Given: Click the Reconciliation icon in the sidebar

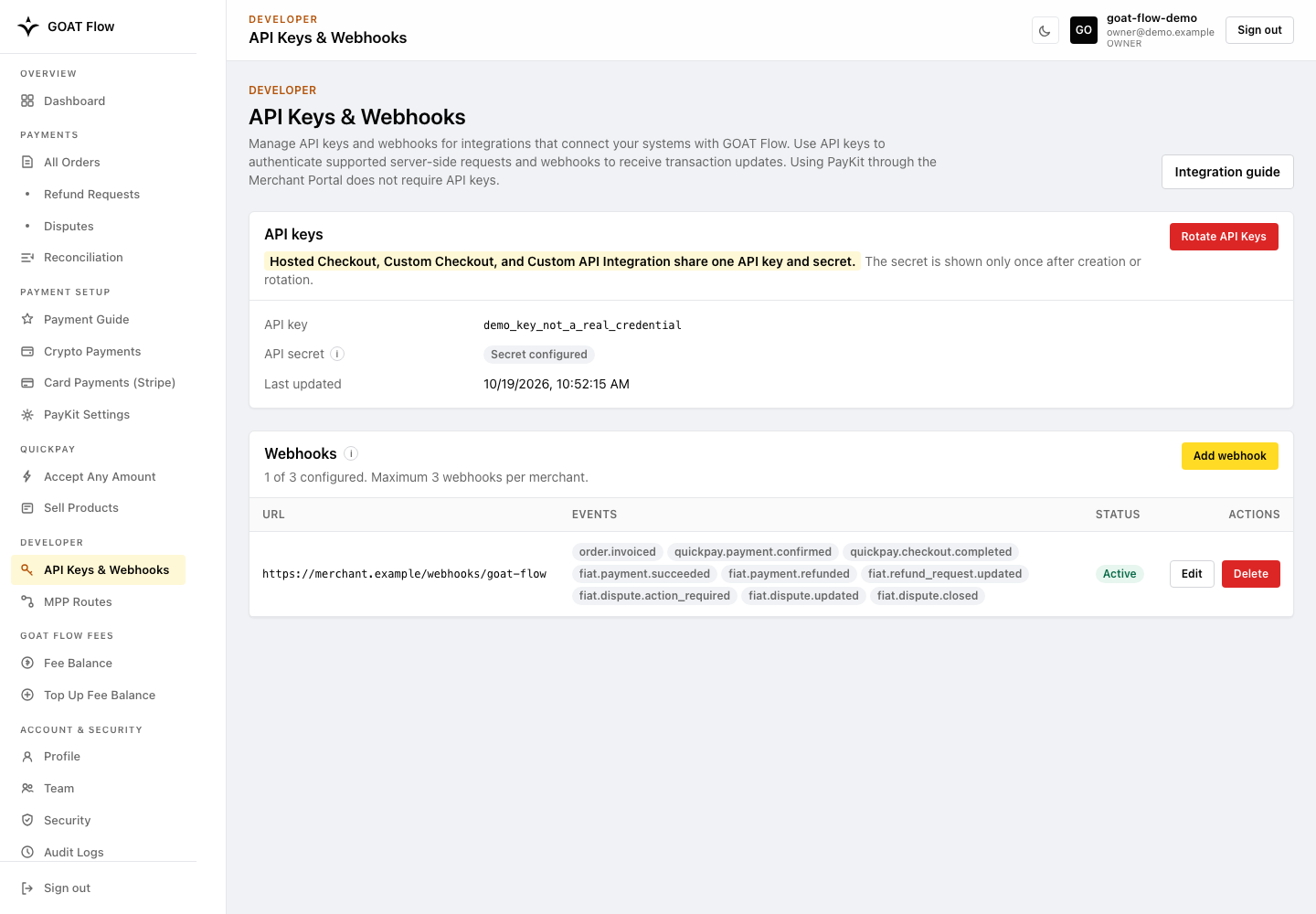Looking at the screenshot, I should [x=27, y=258].
